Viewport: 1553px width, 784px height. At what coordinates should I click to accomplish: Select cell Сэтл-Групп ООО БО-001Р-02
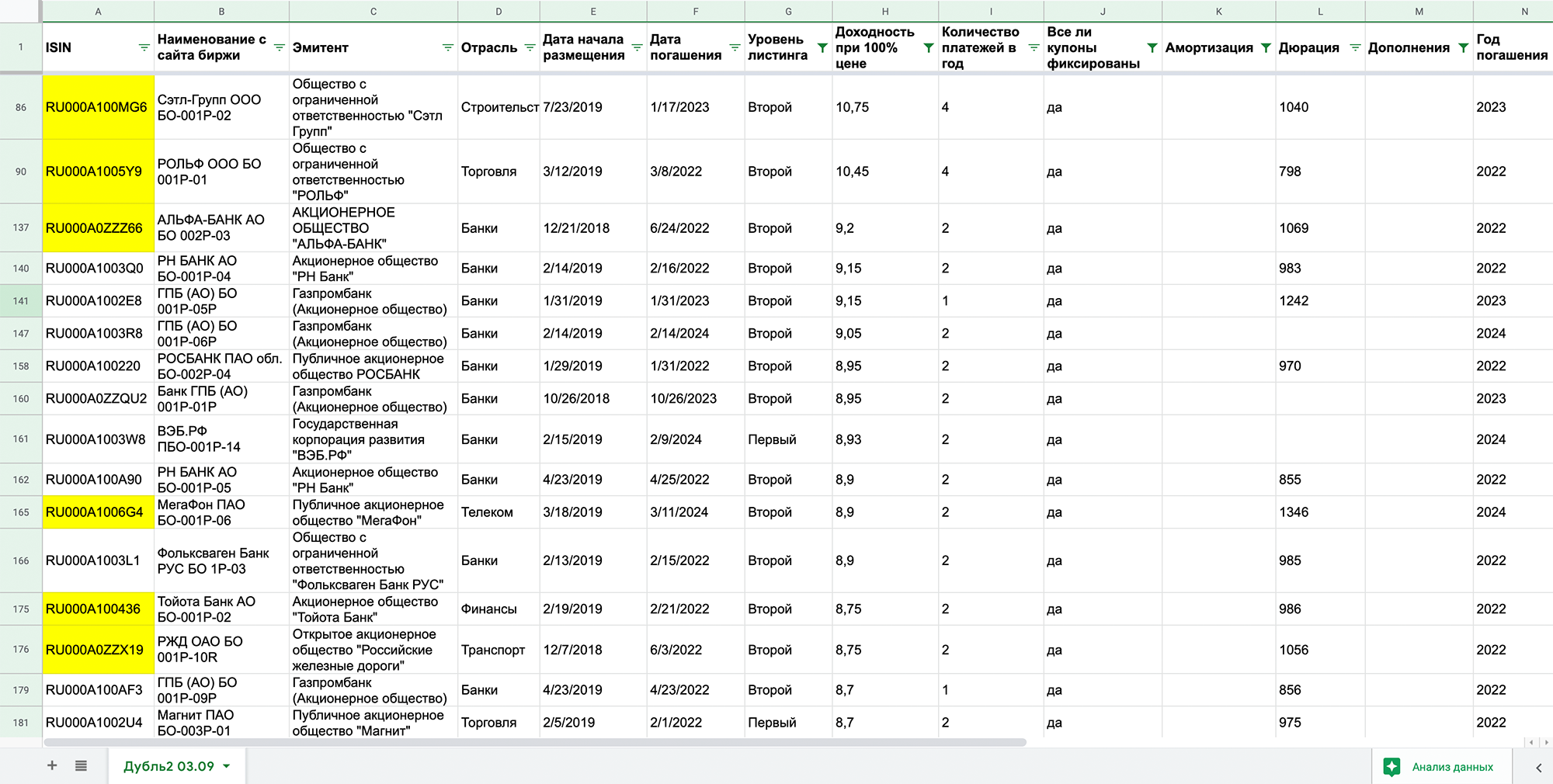tap(221, 107)
